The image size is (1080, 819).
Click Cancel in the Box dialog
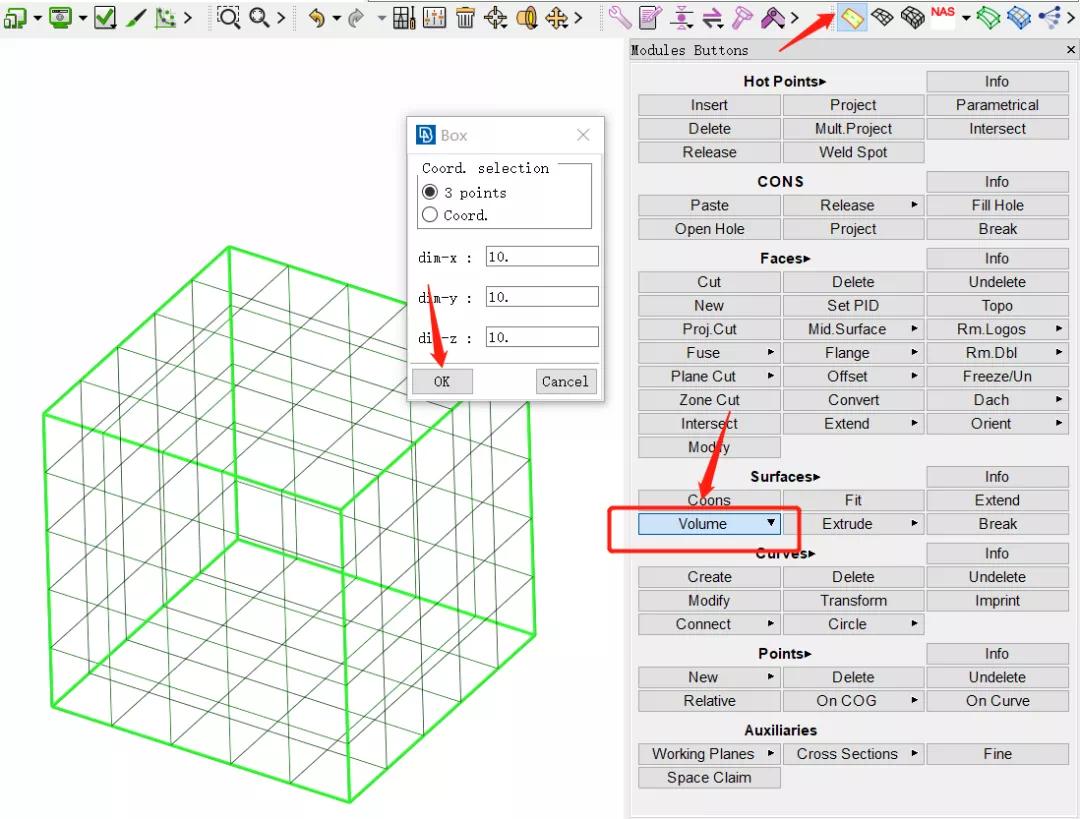pos(565,381)
